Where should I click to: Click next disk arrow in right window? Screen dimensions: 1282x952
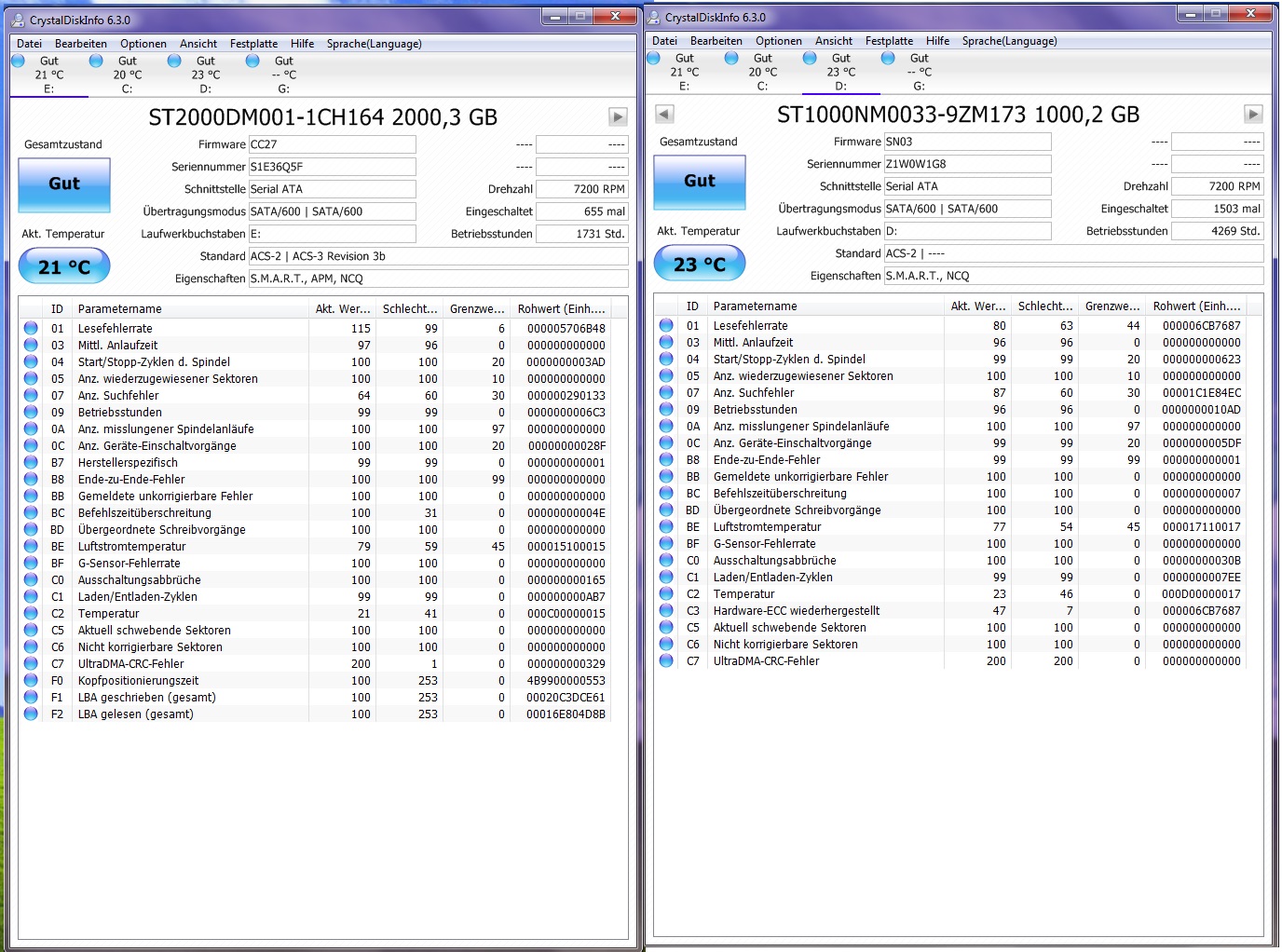tap(1253, 114)
